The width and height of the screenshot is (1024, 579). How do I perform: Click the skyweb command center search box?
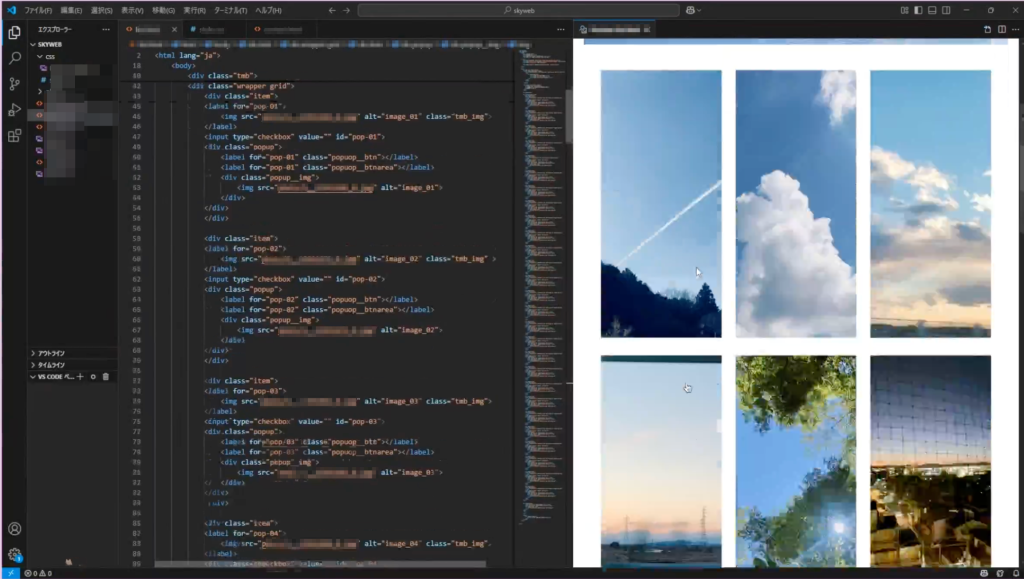tap(519, 10)
